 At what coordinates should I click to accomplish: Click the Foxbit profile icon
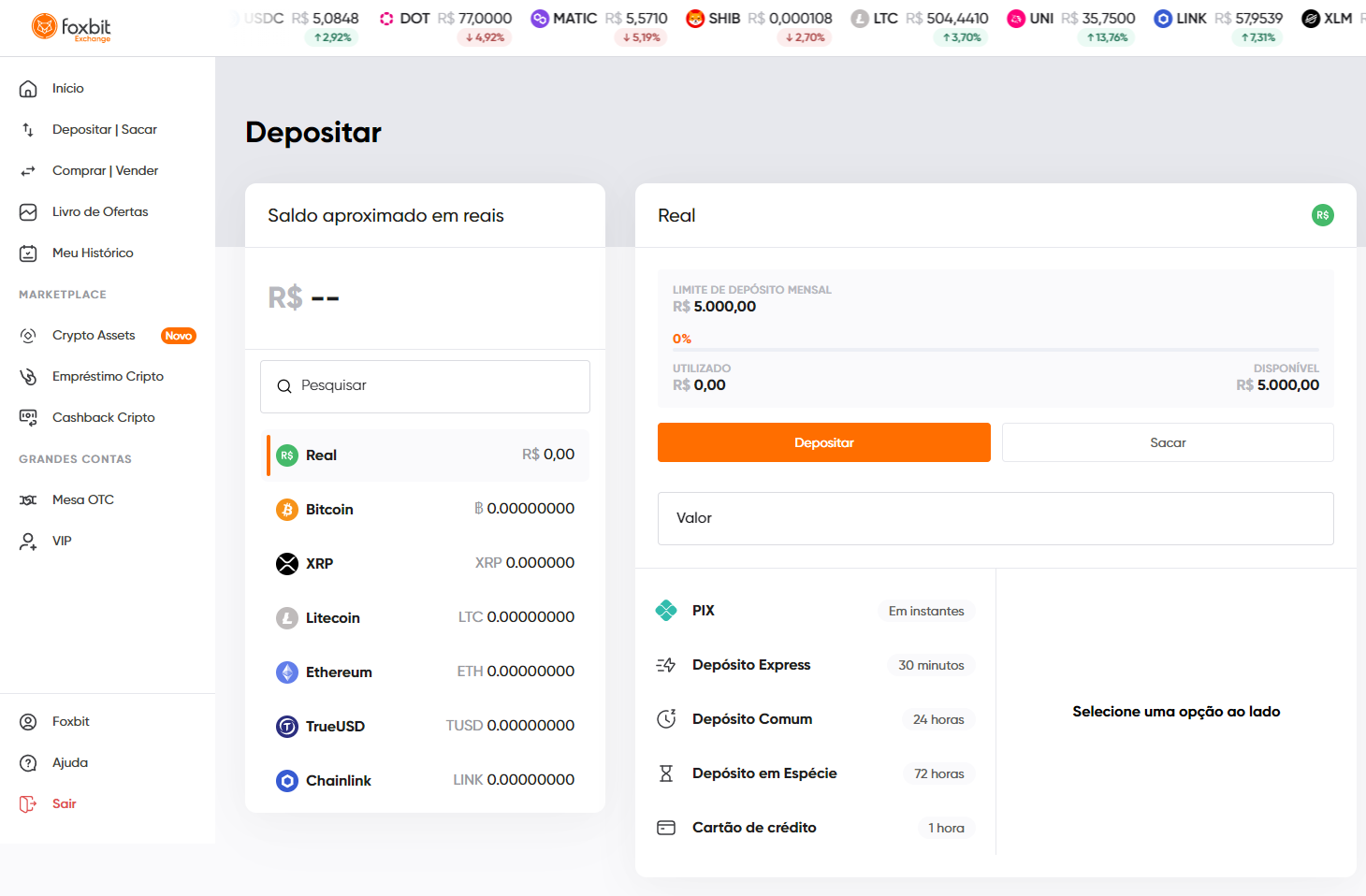pos(28,722)
